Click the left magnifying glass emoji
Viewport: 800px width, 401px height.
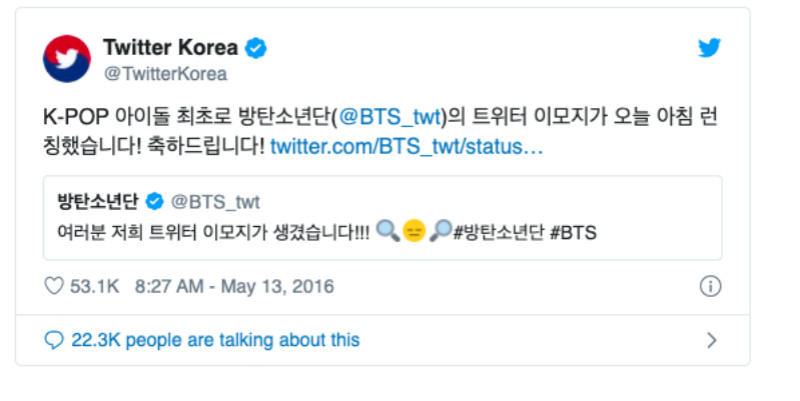[x=389, y=232]
